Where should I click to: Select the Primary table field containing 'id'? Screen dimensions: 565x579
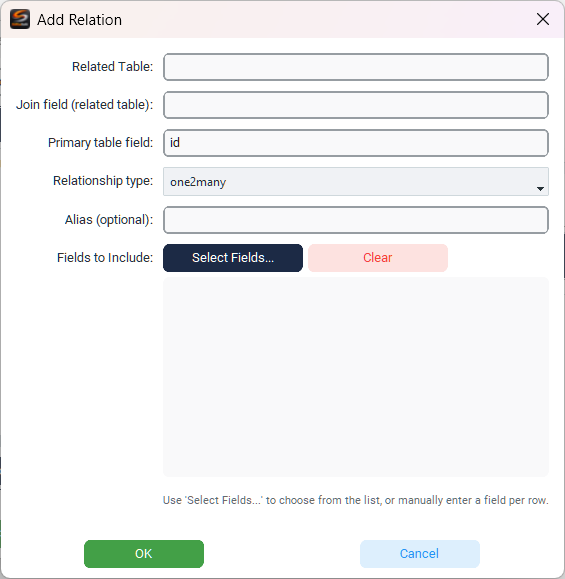(x=356, y=143)
